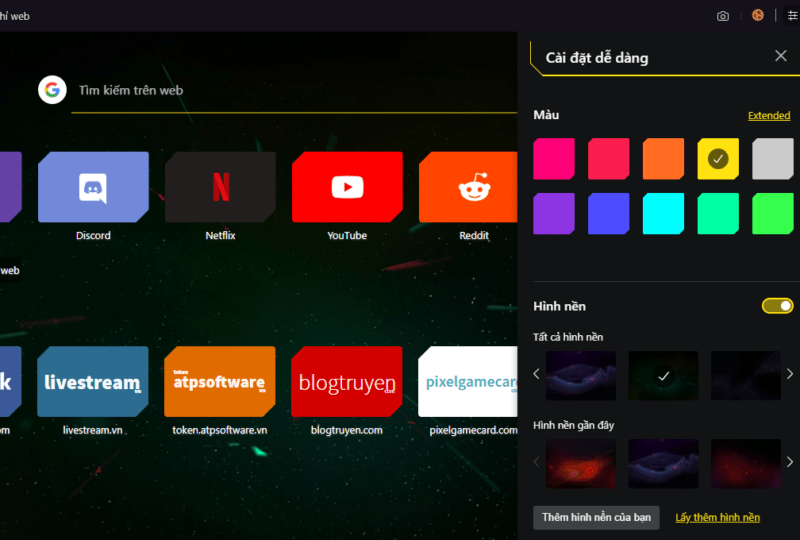Viewport: 800px width, 540px height.
Task: Click the YouTube tile label
Action: click(x=347, y=236)
